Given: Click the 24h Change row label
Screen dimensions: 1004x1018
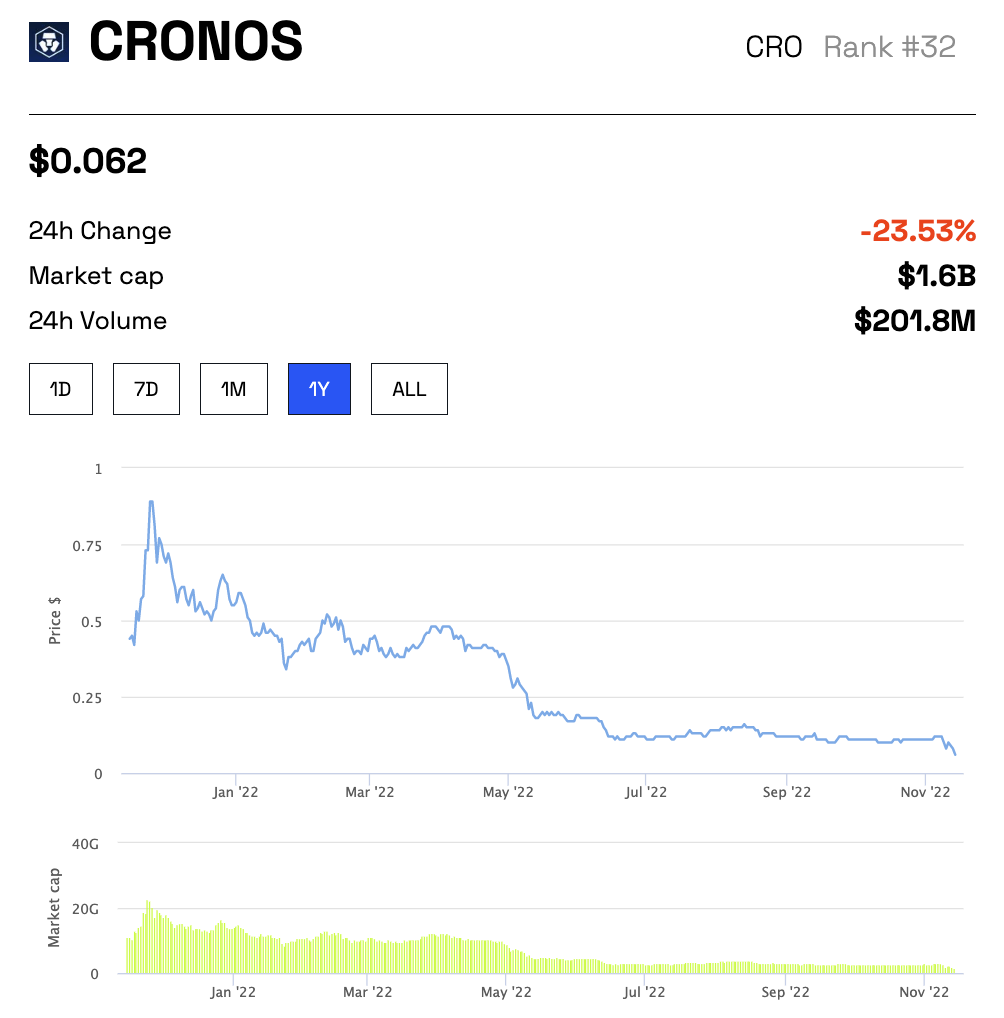Looking at the screenshot, I should [x=99, y=231].
